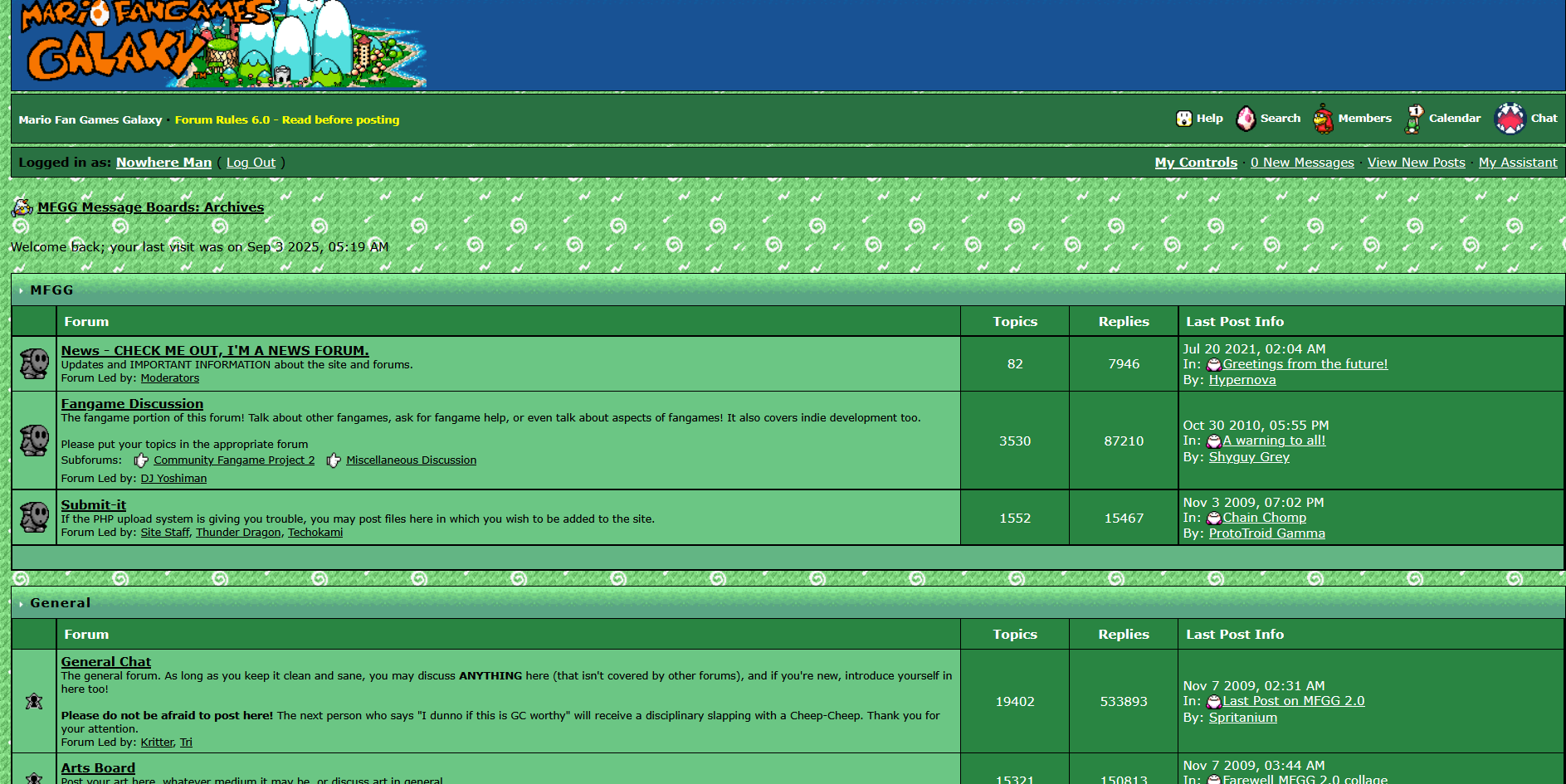1566x784 pixels.
Task: Open My Assistant
Action: pos(1518,163)
